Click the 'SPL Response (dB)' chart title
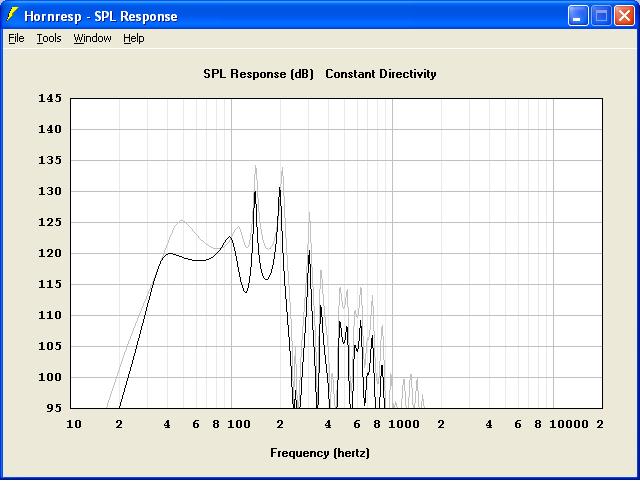This screenshot has width=640, height=500. pyautogui.click(x=258, y=74)
